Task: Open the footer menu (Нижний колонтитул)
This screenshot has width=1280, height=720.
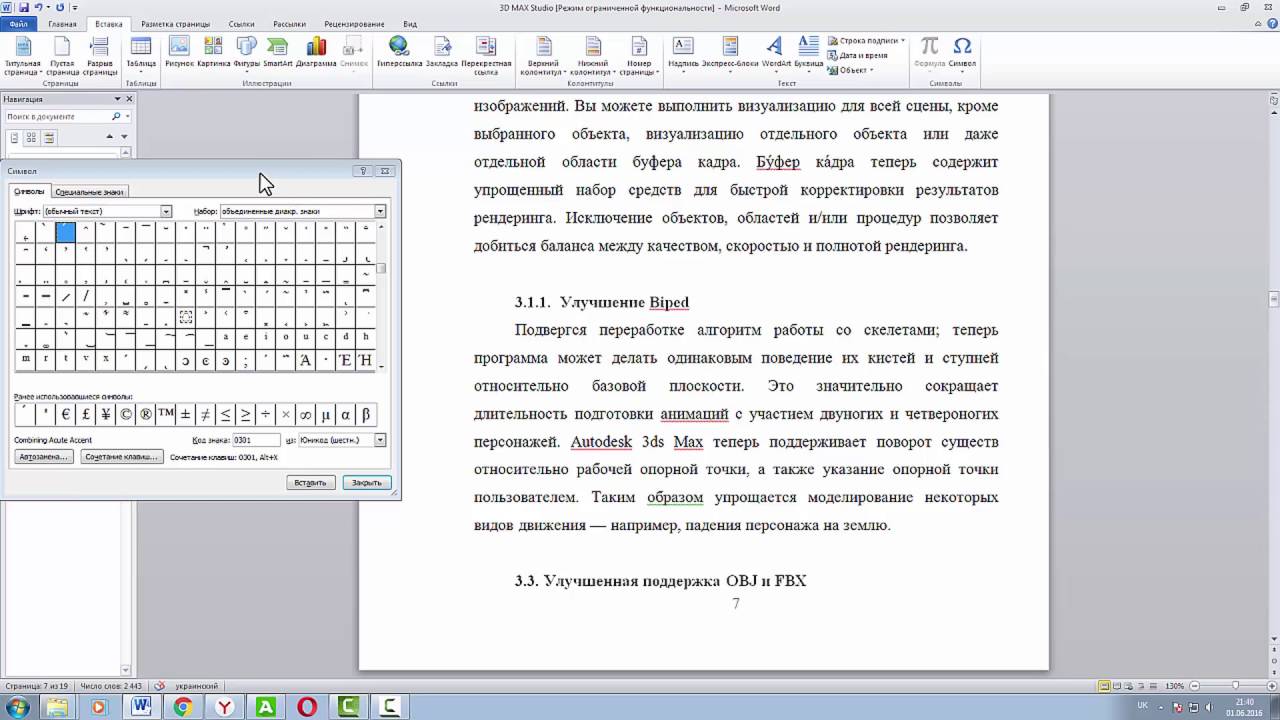Action: (593, 57)
